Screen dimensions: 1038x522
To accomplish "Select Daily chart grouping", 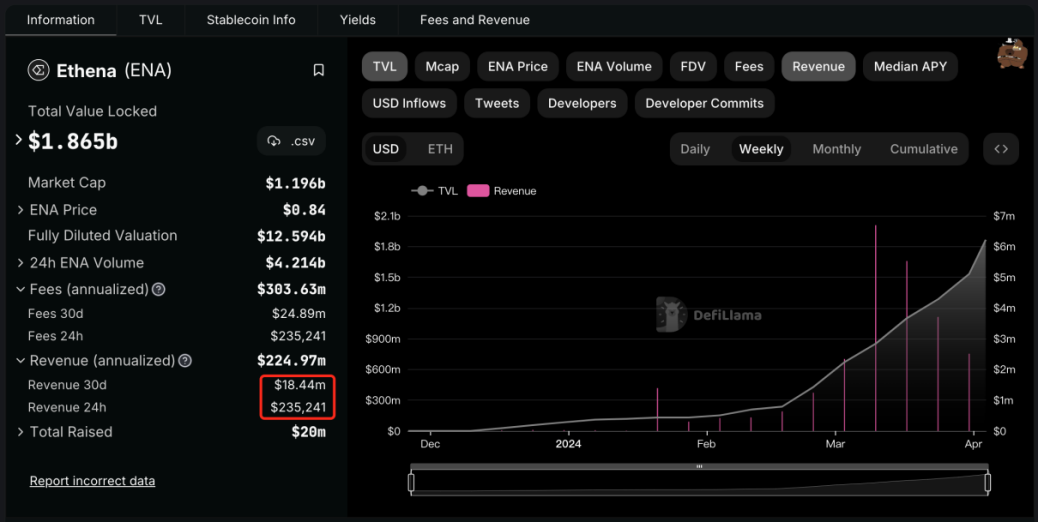I will coord(695,149).
